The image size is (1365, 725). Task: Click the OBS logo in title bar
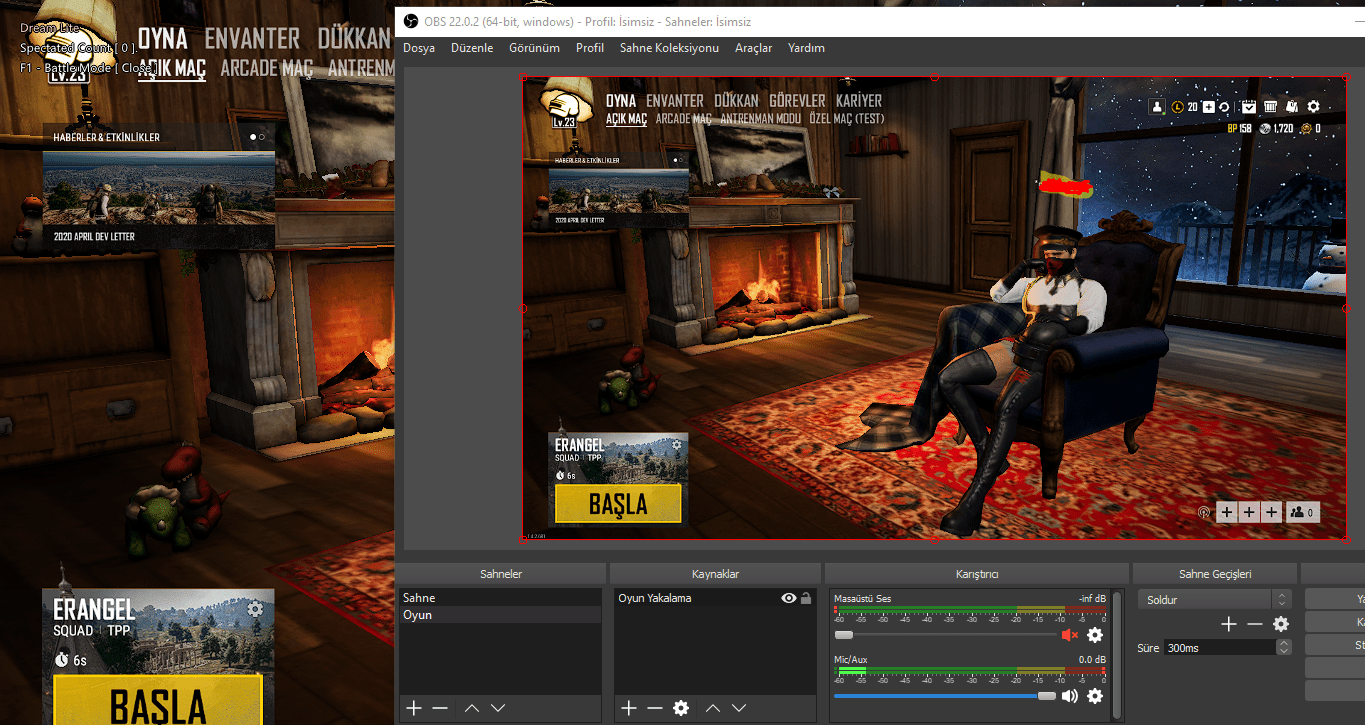click(410, 21)
